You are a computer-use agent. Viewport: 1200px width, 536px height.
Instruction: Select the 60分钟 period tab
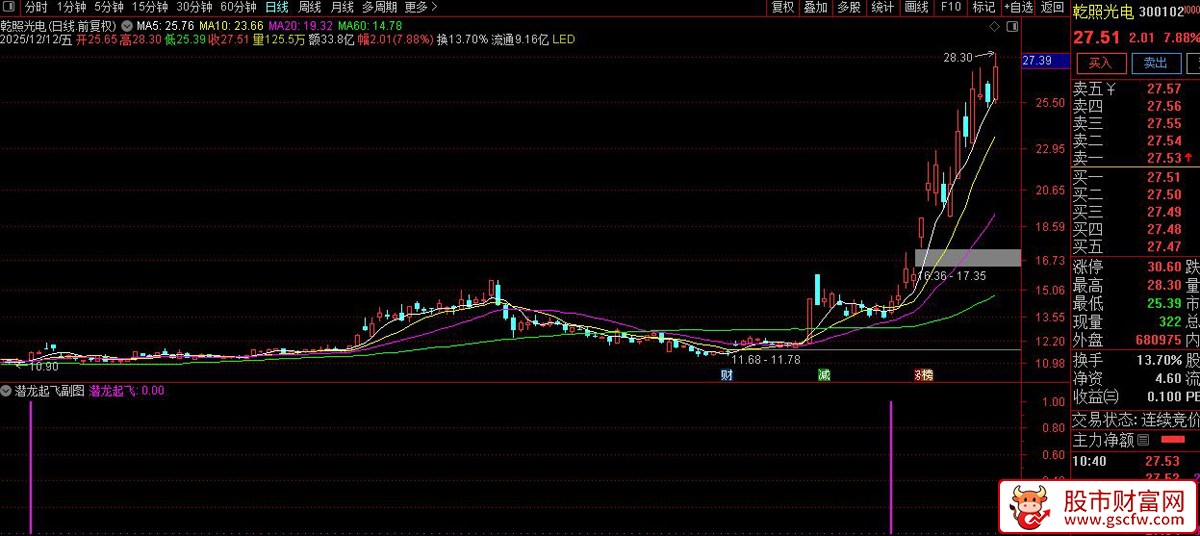[238, 7]
